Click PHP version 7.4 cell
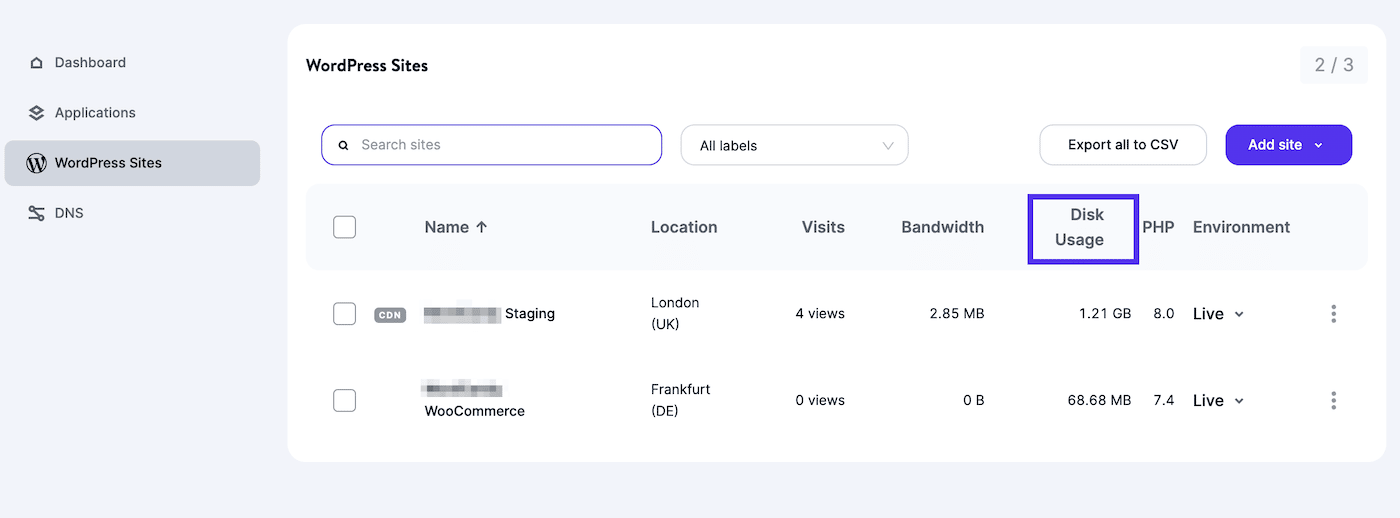The height and width of the screenshot is (518, 1400). click(x=1163, y=400)
